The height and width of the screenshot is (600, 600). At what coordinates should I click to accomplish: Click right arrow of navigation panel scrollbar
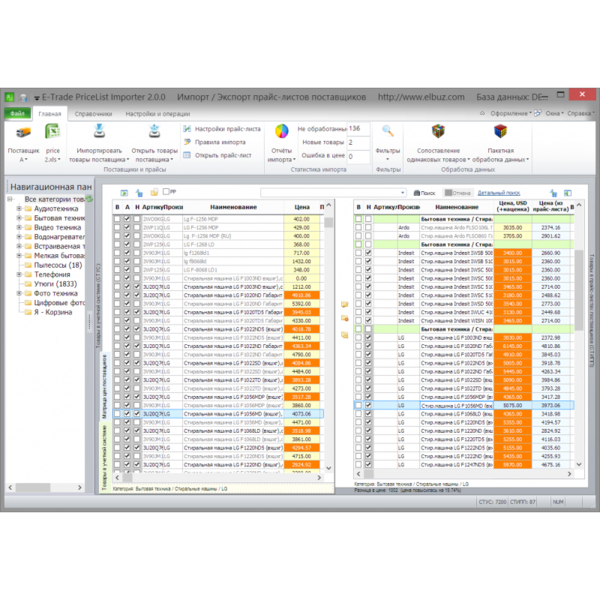79,488
